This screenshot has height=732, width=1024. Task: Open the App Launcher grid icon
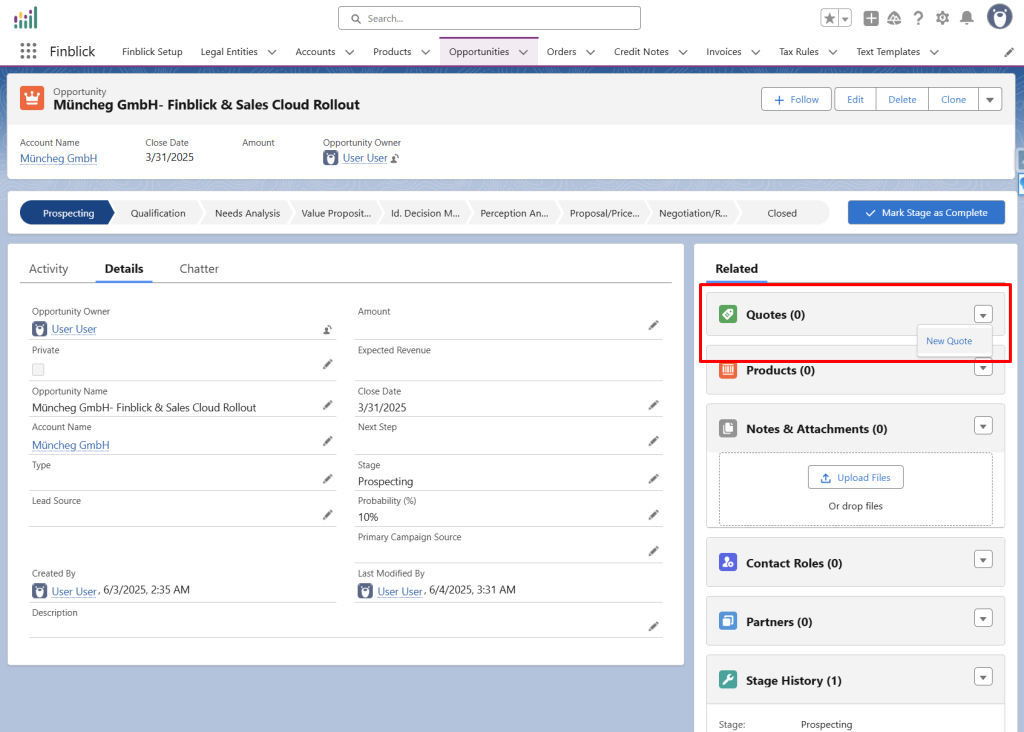click(x=28, y=52)
